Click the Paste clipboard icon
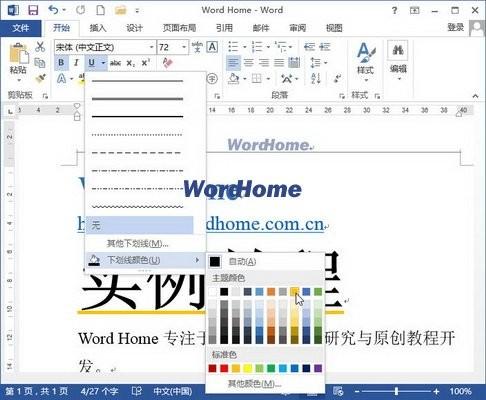 (18, 53)
